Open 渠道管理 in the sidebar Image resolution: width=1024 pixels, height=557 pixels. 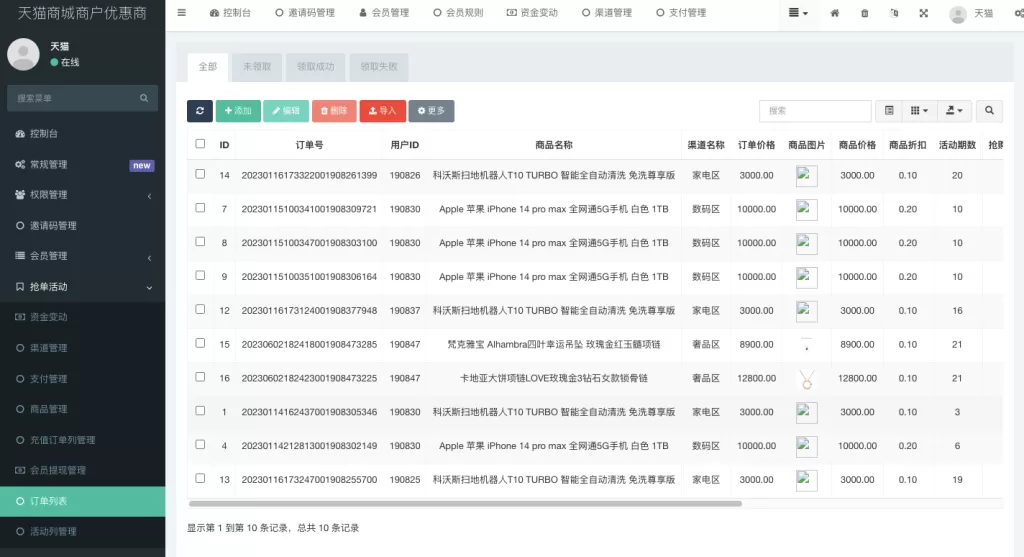coord(82,348)
